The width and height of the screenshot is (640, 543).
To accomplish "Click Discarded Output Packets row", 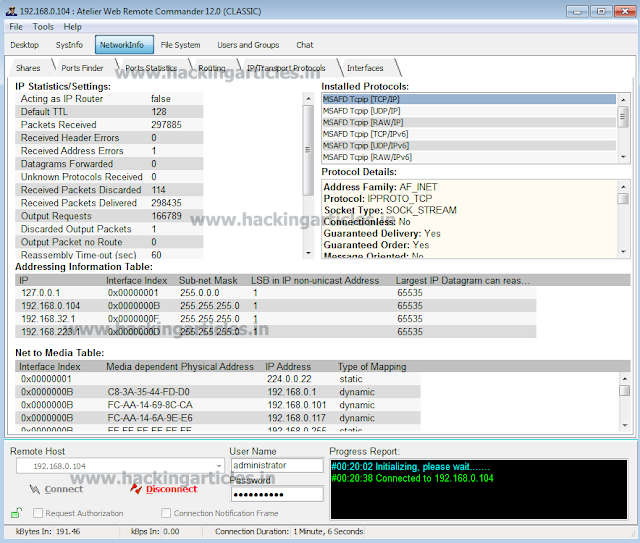I will click(x=109, y=229).
